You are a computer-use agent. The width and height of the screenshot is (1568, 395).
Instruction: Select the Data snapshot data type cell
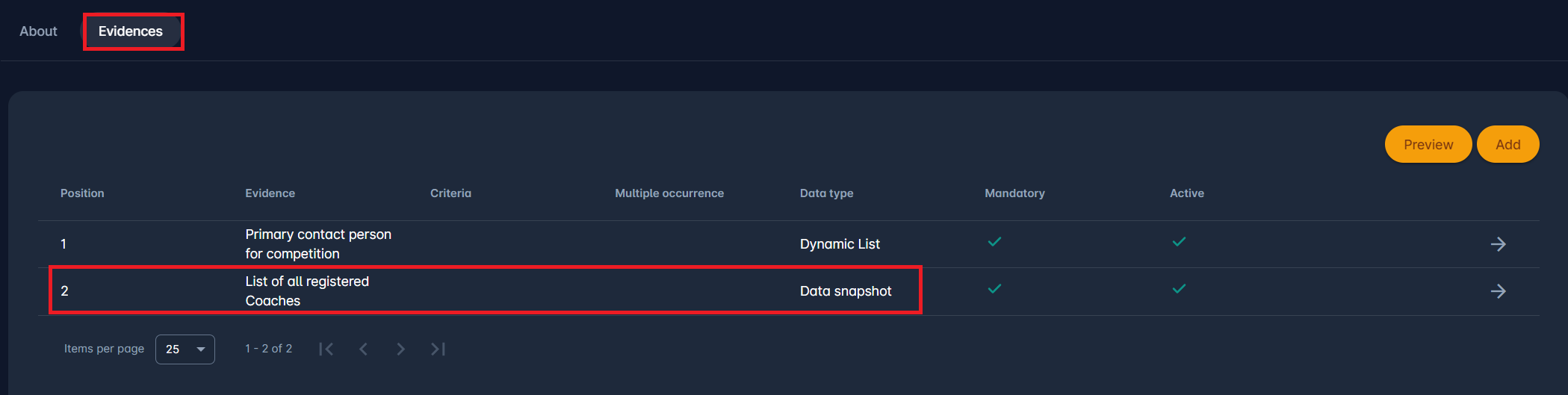[846, 291]
